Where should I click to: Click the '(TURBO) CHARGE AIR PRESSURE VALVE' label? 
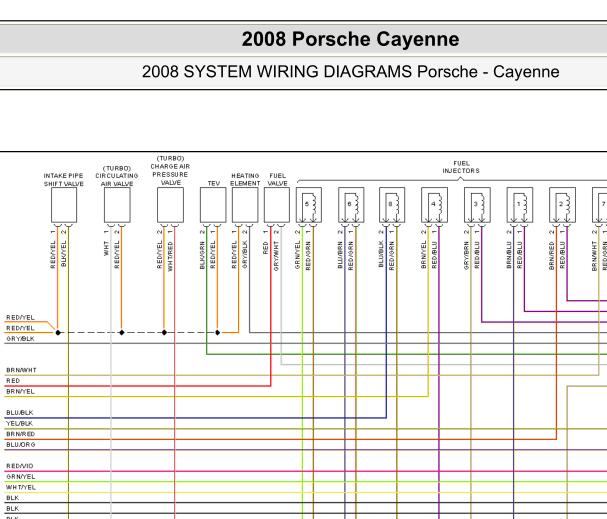[170, 171]
